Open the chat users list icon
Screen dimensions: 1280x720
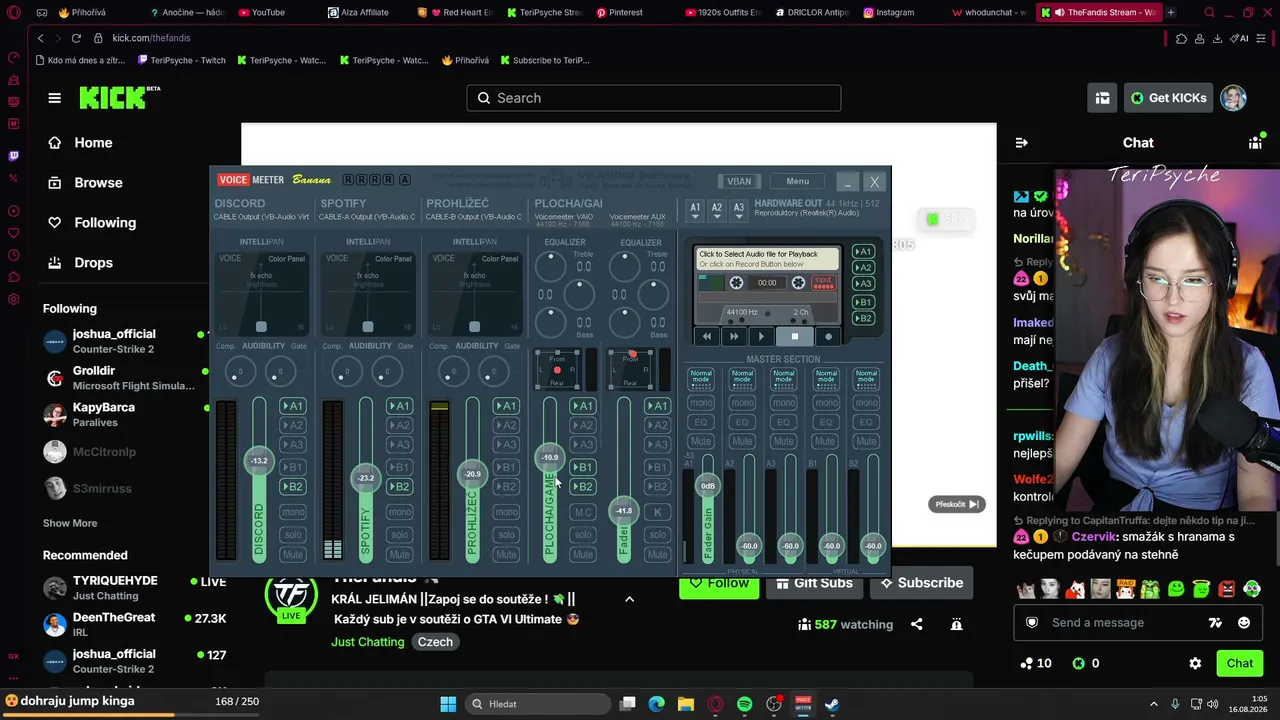[x=1255, y=143]
